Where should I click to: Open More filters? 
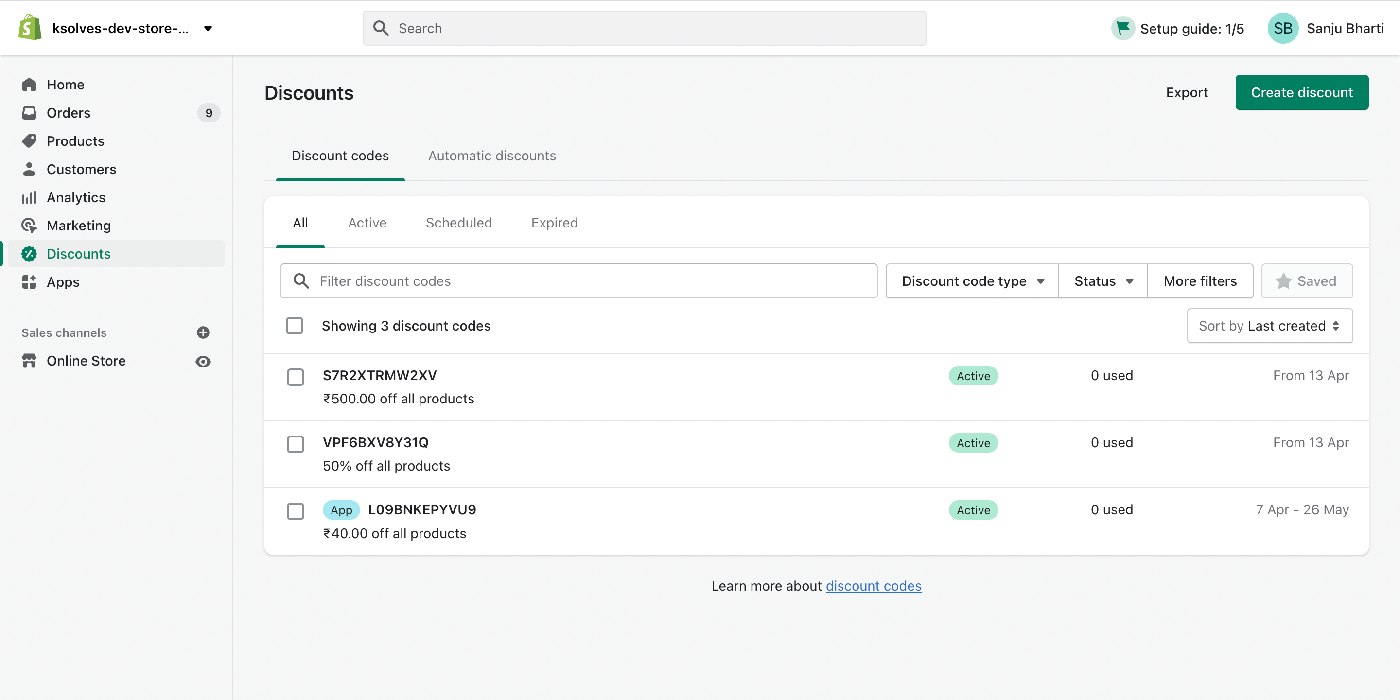click(1200, 281)
